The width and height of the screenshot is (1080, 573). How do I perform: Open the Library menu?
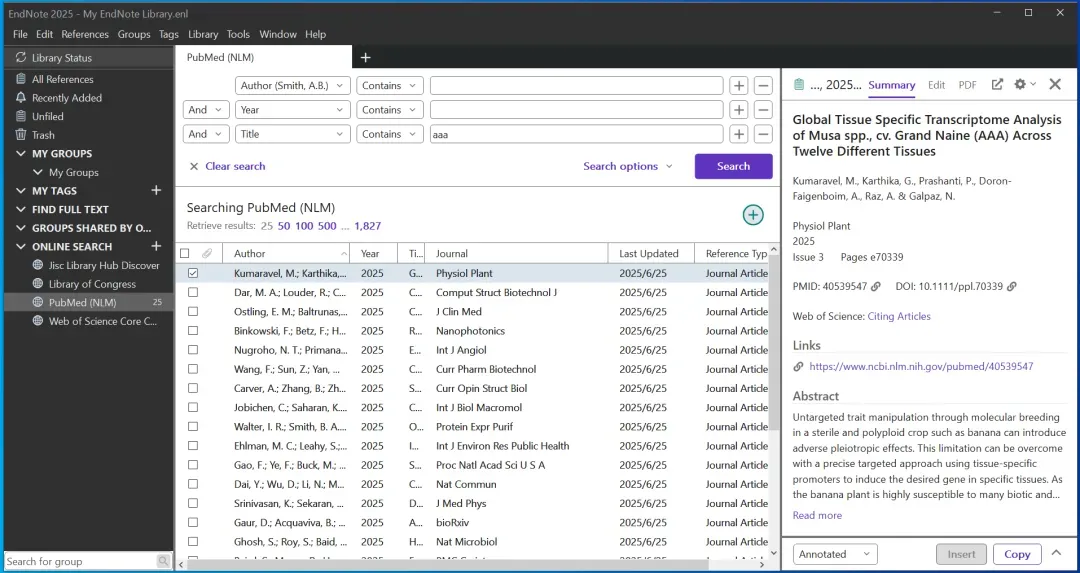pos(202,34)
